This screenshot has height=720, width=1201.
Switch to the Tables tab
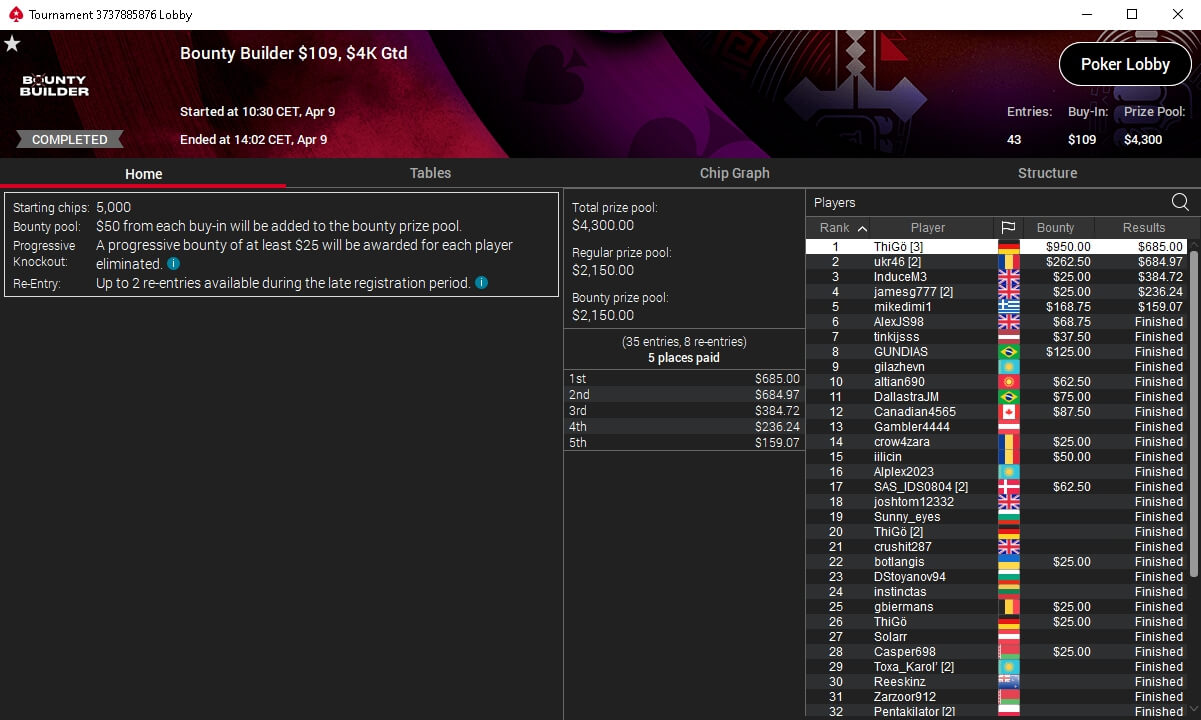click(430, 173)
